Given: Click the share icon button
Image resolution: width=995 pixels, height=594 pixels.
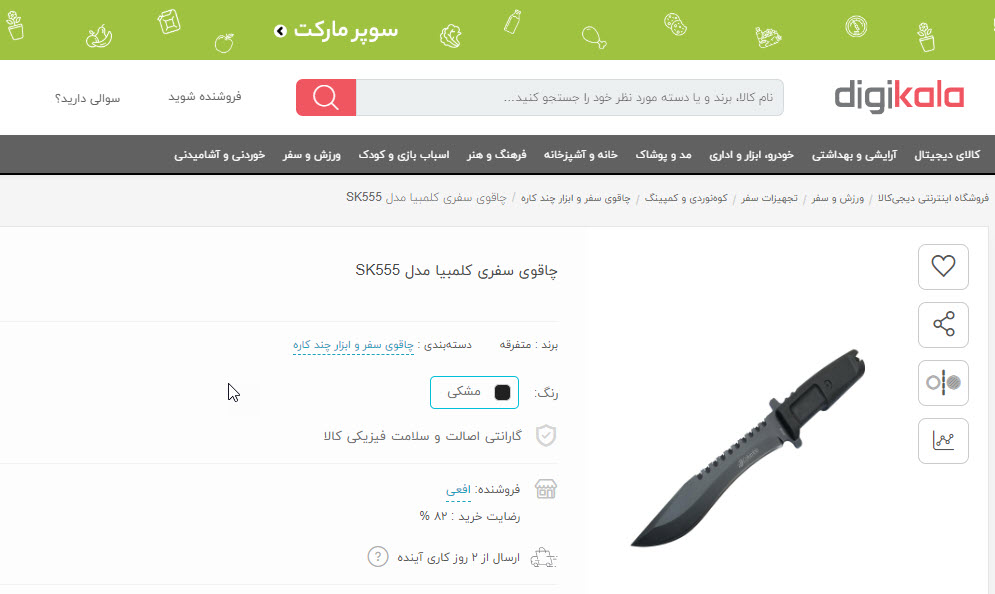Looking at the screenshot, I should 943,324.
